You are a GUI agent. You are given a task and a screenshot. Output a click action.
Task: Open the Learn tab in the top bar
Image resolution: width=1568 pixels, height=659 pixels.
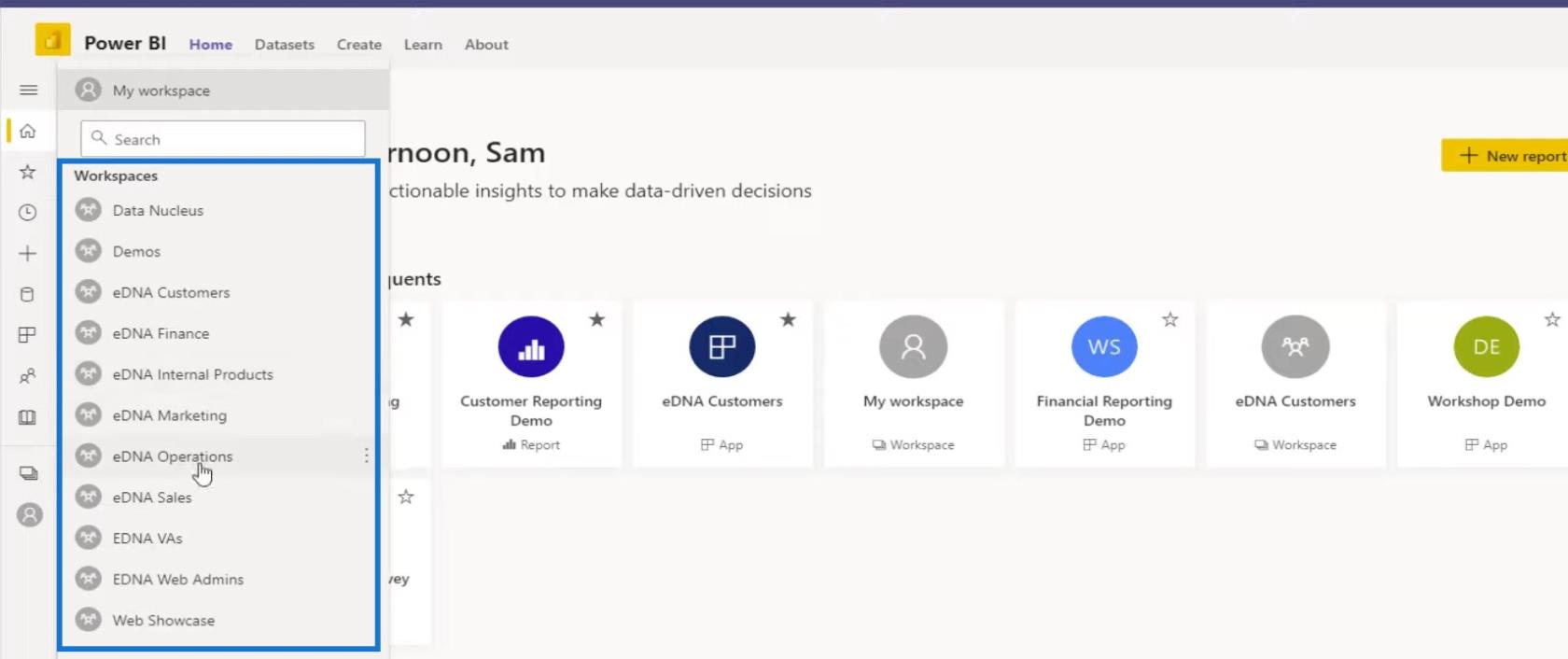coord(423,44)
